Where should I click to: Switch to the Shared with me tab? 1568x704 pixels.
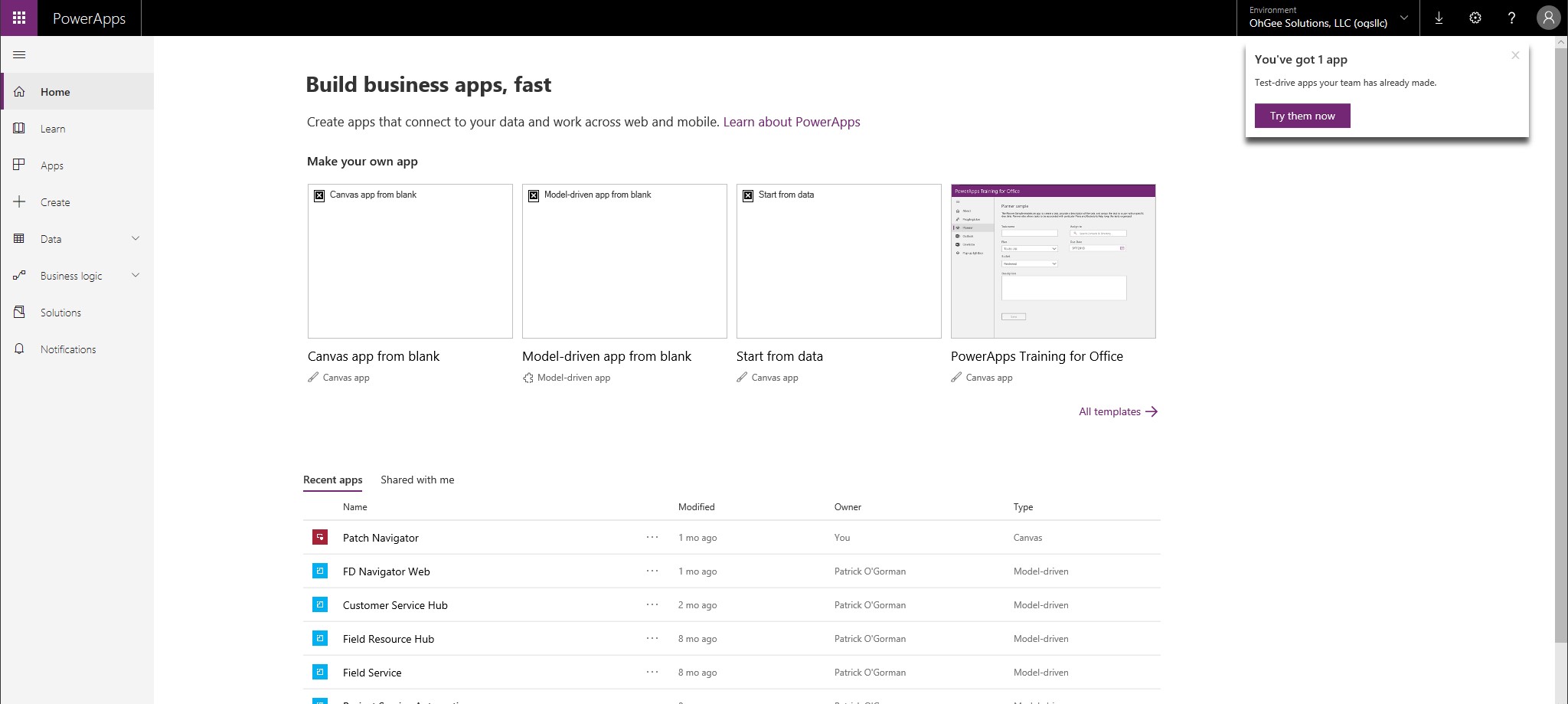[417, 480]
